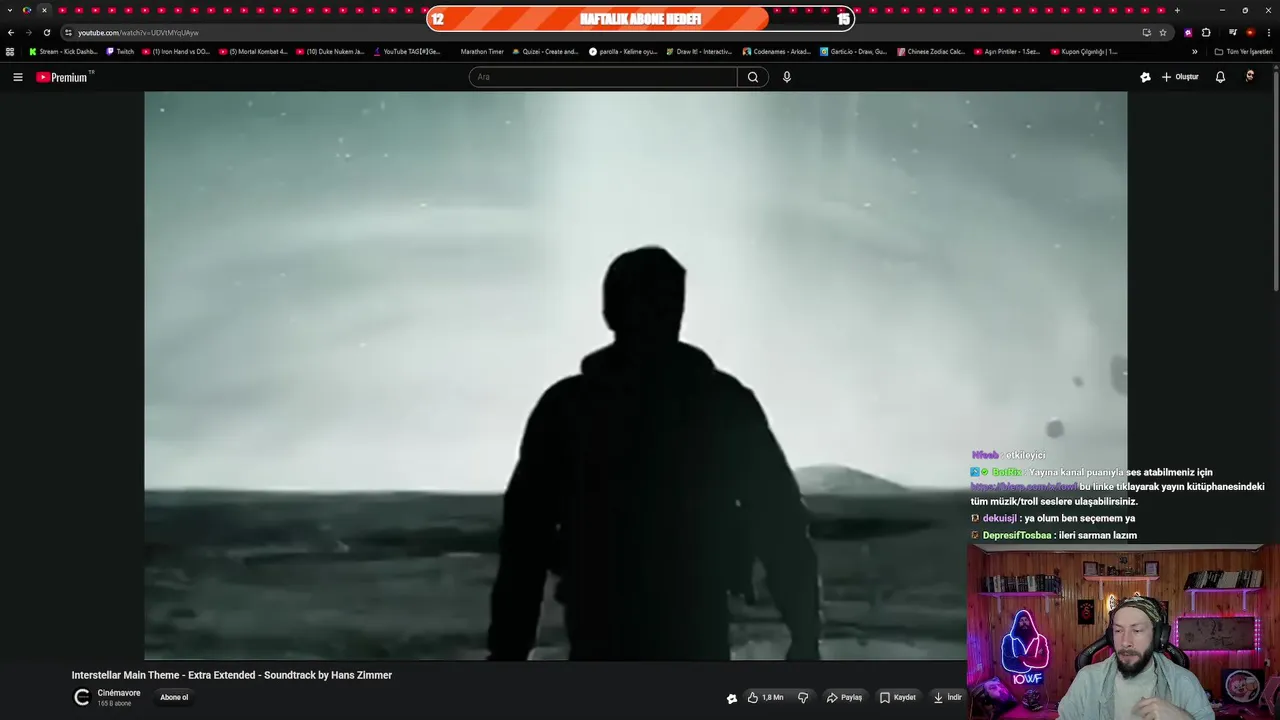The image size is (1280, 720).
Task: Open the Chrome profile red avatar
Action: pyautogui.click(x=1250, y=32)
